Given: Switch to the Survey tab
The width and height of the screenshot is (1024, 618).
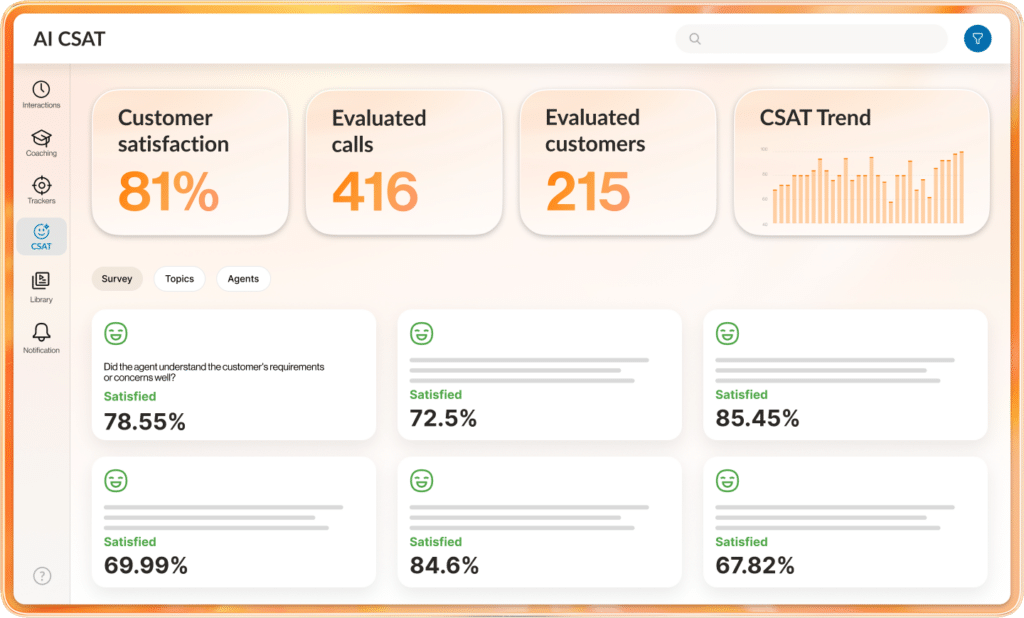Looking at the screenshot, I should (117, 279).
